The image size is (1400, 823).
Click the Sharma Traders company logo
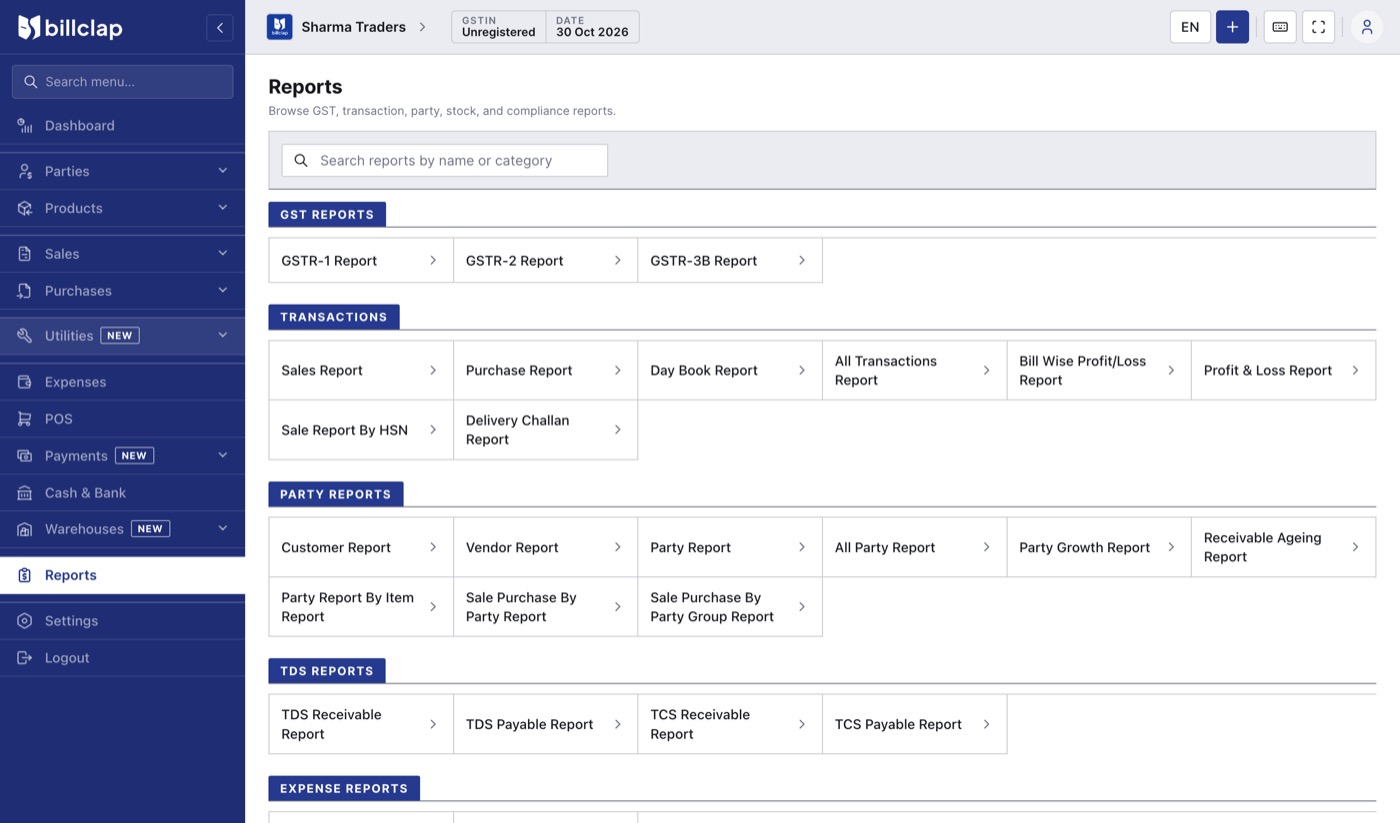click(279, 27)
